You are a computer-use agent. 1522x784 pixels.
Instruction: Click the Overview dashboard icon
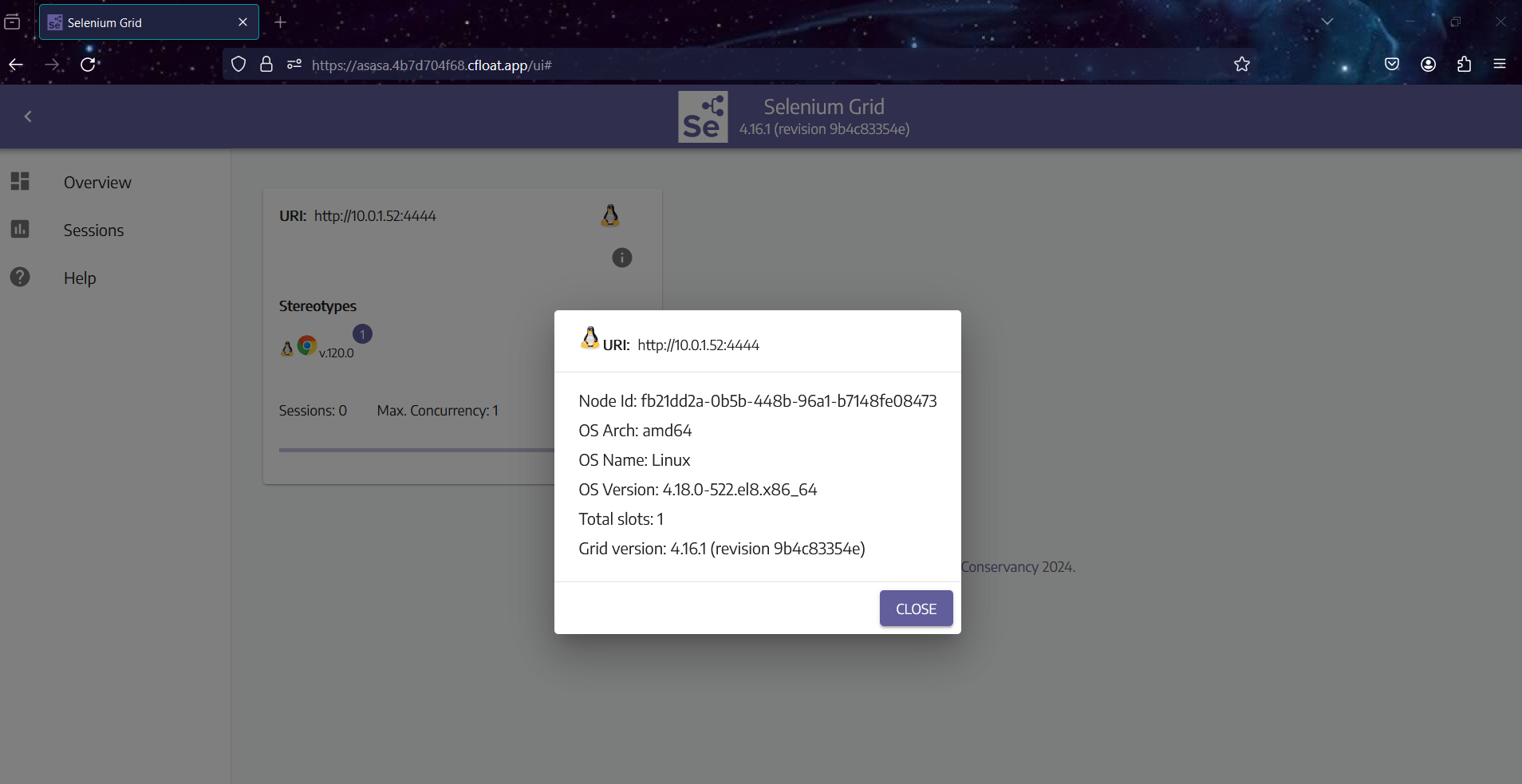coord(20,181)
